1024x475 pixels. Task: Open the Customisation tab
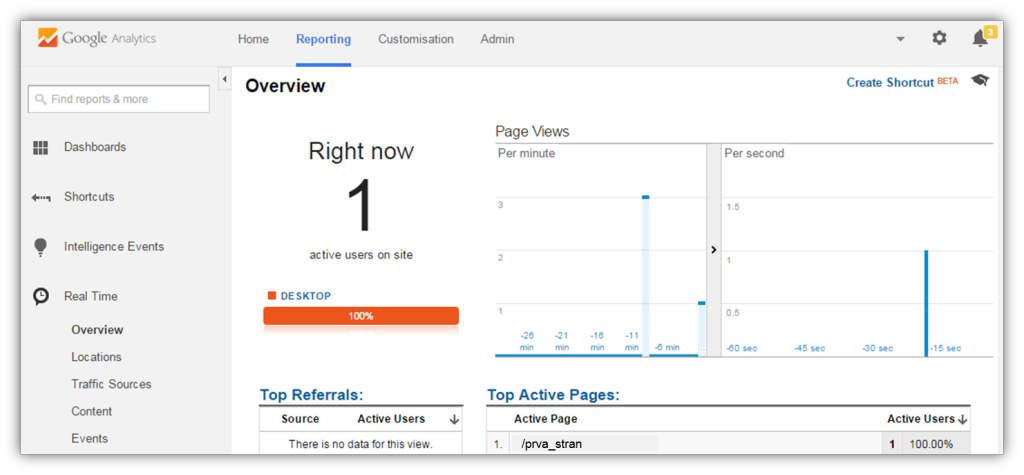(x=415, y=39)
